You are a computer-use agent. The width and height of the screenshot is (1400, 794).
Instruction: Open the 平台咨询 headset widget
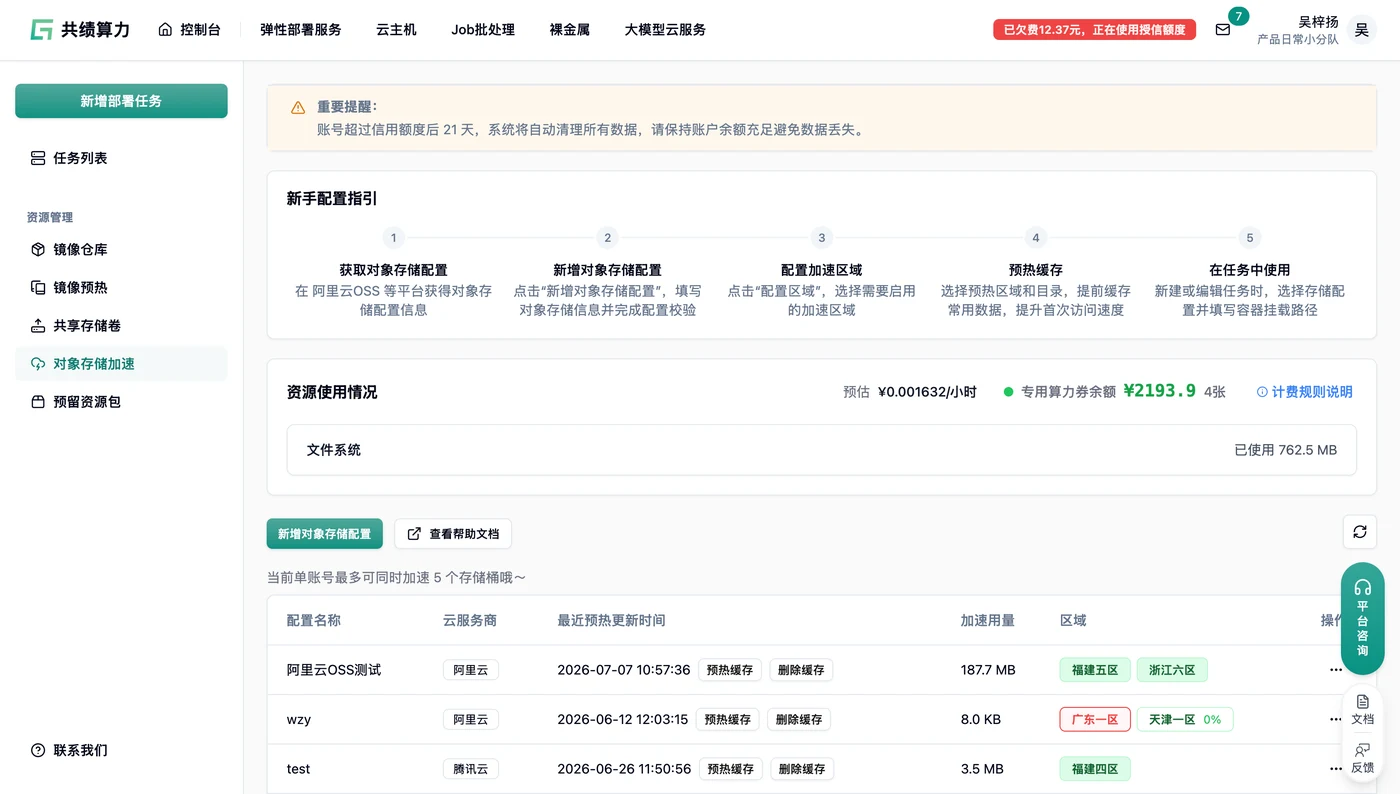coord(1362,618)
